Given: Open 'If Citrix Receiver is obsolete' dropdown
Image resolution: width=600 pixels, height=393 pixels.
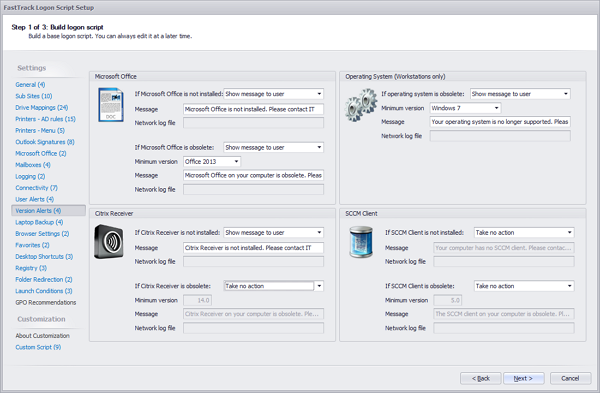Looking at the screenshot, I should (x=273, y=286).
